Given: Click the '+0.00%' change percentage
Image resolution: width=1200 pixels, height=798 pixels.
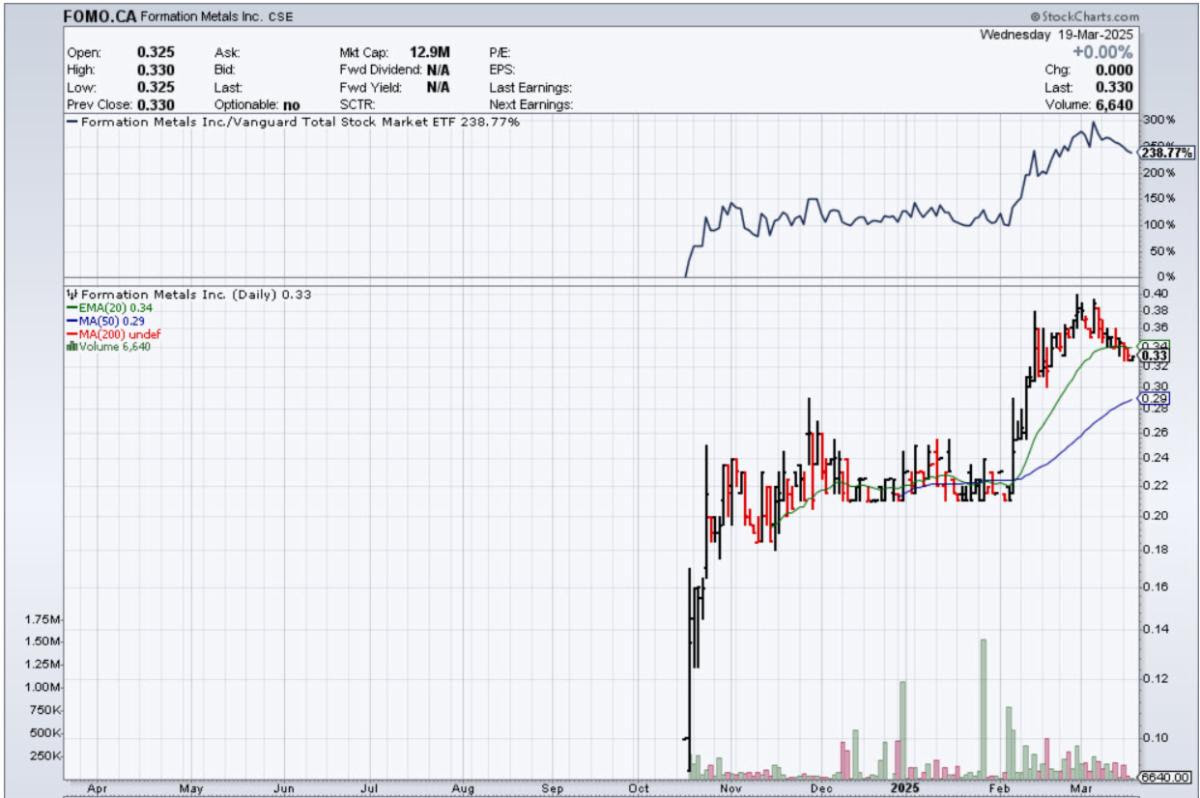Looking at the screenshot, I should (x=1105, y=51).
